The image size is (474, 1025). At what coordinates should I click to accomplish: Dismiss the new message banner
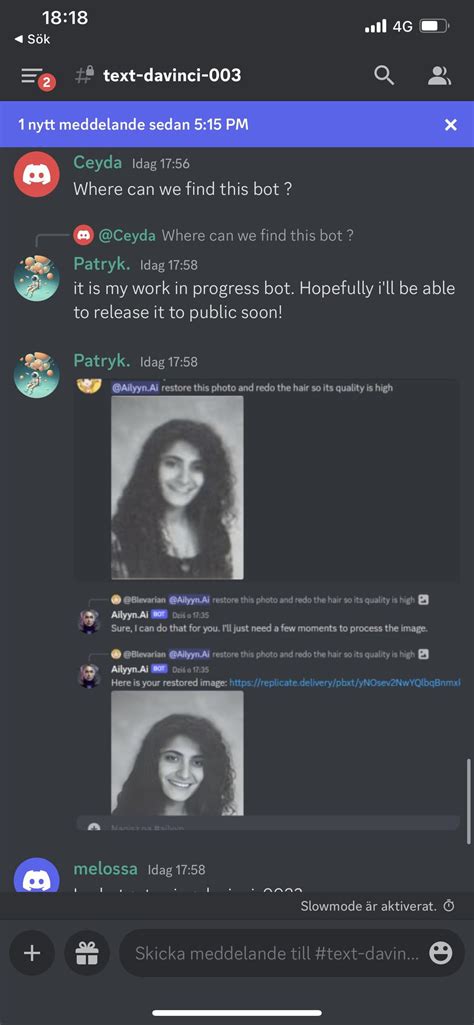pyautogui.click(x=450, y=125)
